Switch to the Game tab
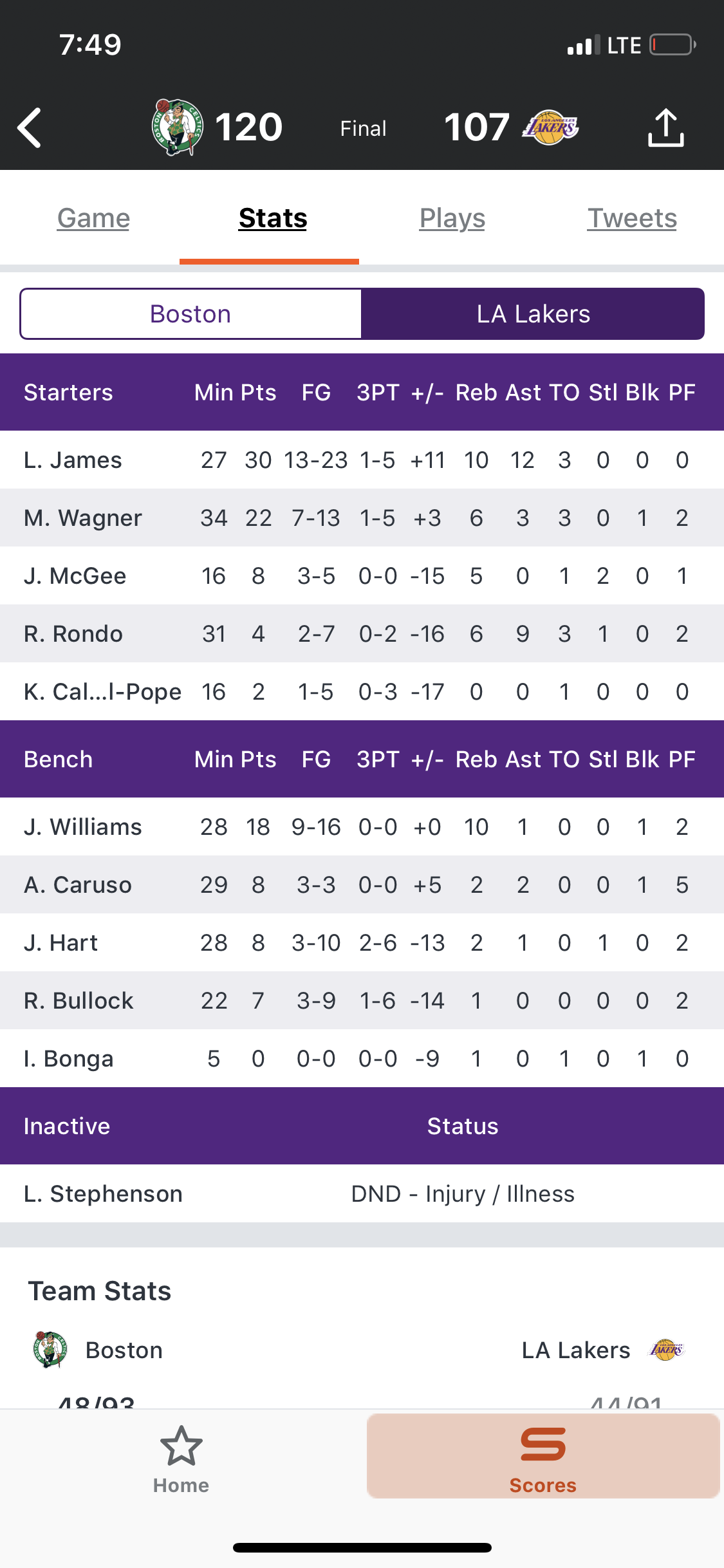 click(94, 218)
